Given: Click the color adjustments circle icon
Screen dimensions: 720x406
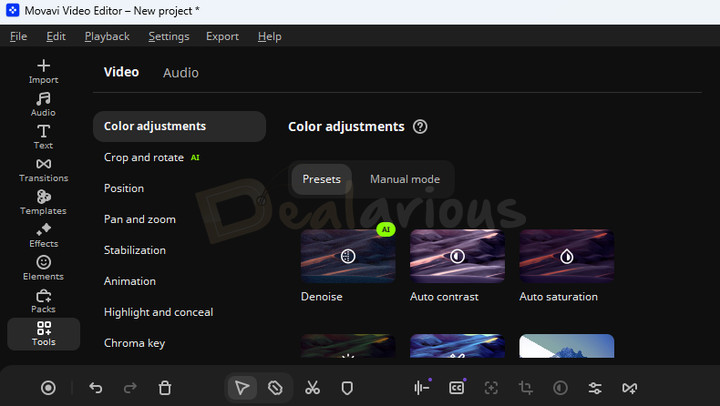Looking at the screenshot, I should 560,388.
